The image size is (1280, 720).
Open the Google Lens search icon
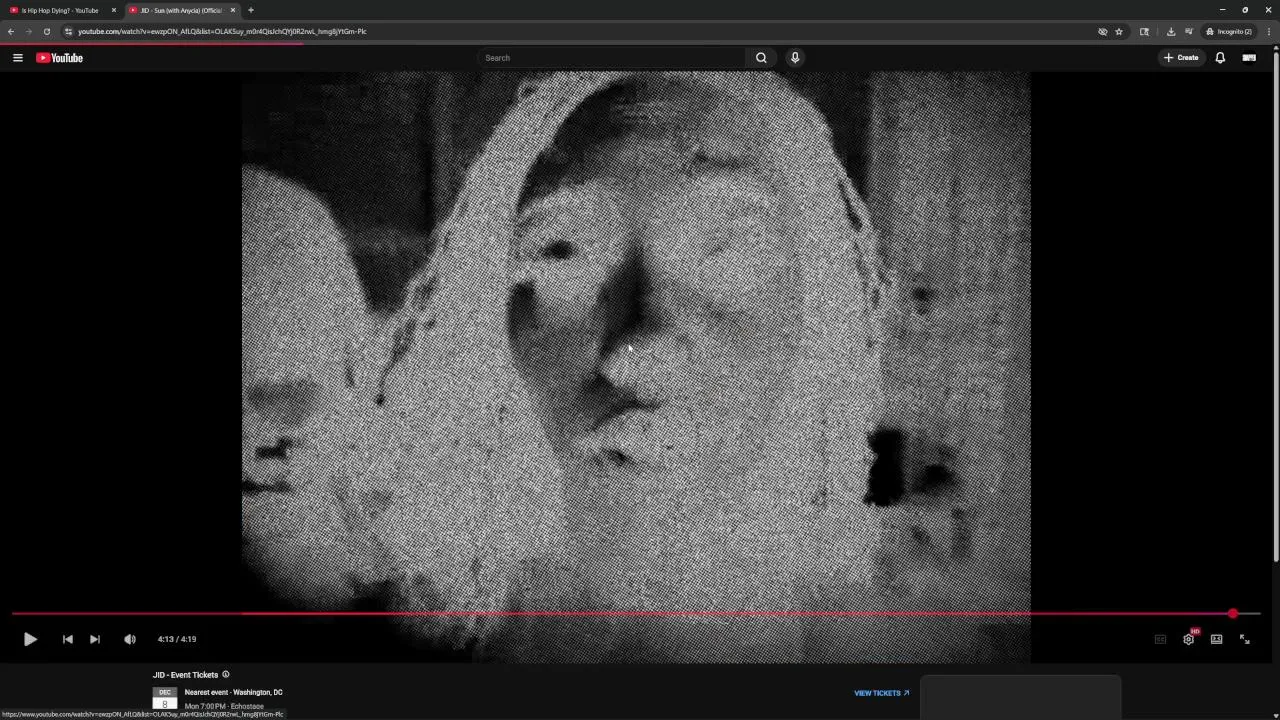click(1144, 31)
